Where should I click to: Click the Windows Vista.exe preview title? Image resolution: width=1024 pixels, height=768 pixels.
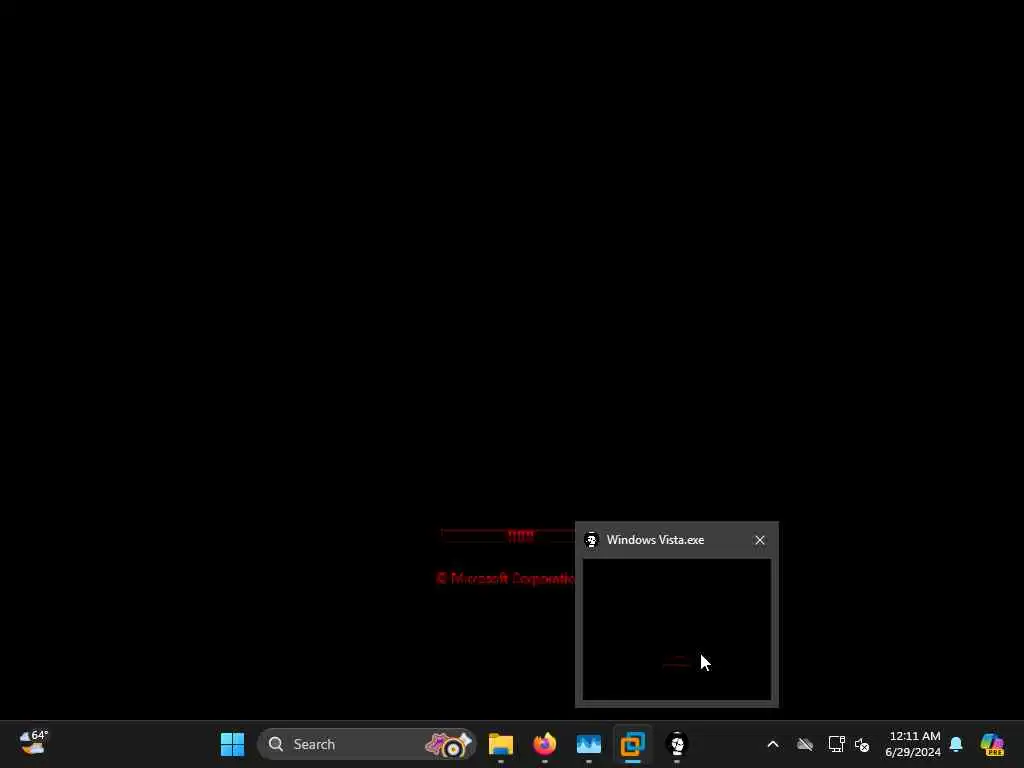tap(655, 540)
